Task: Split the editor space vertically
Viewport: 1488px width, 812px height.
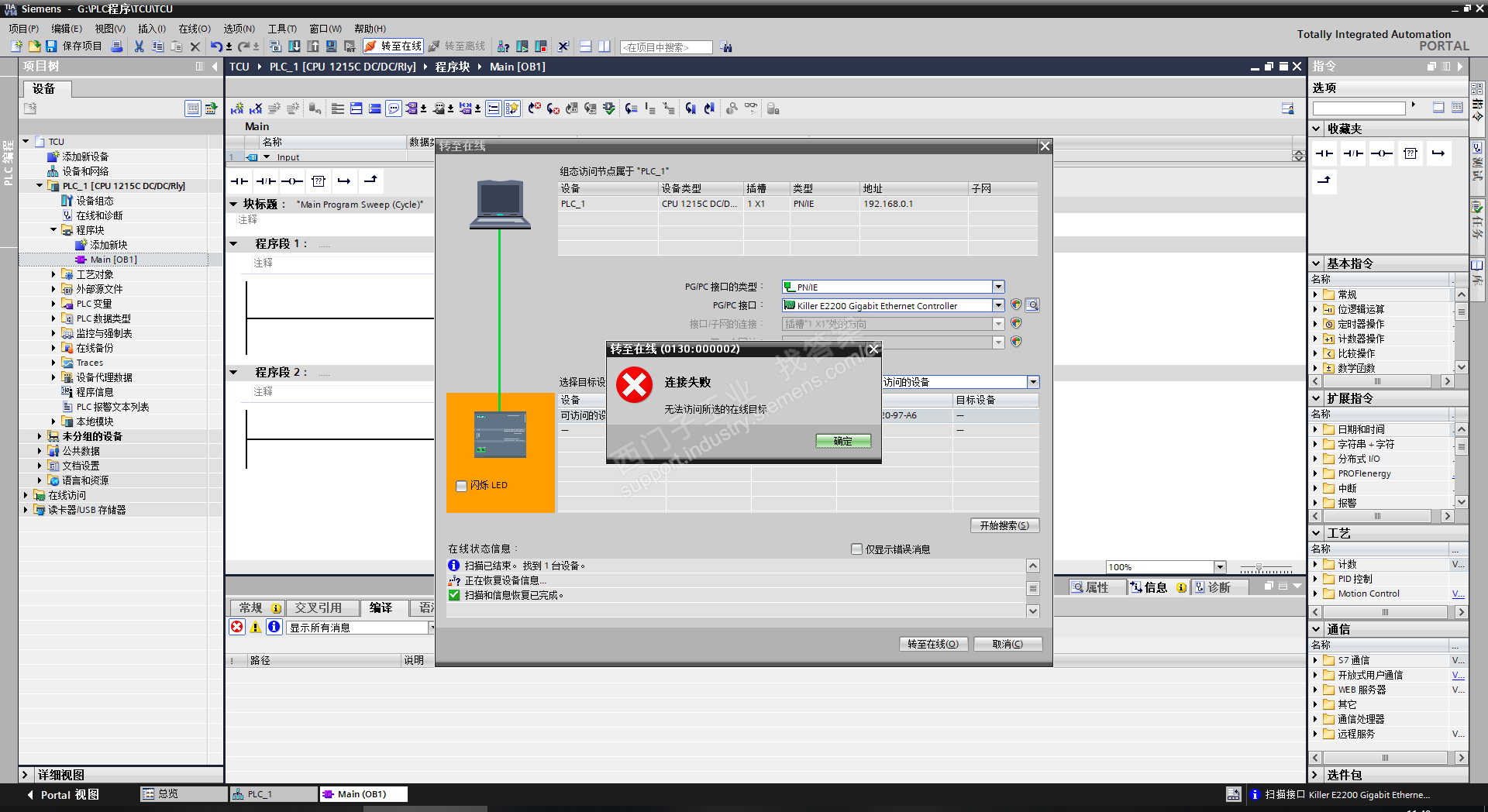Action: coord(604,46)
